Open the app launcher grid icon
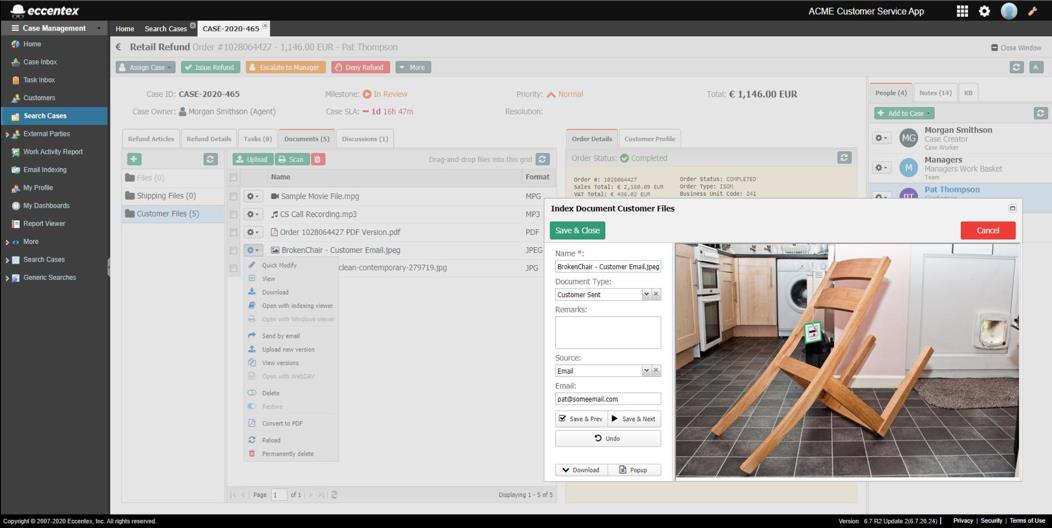 (962, 11)
